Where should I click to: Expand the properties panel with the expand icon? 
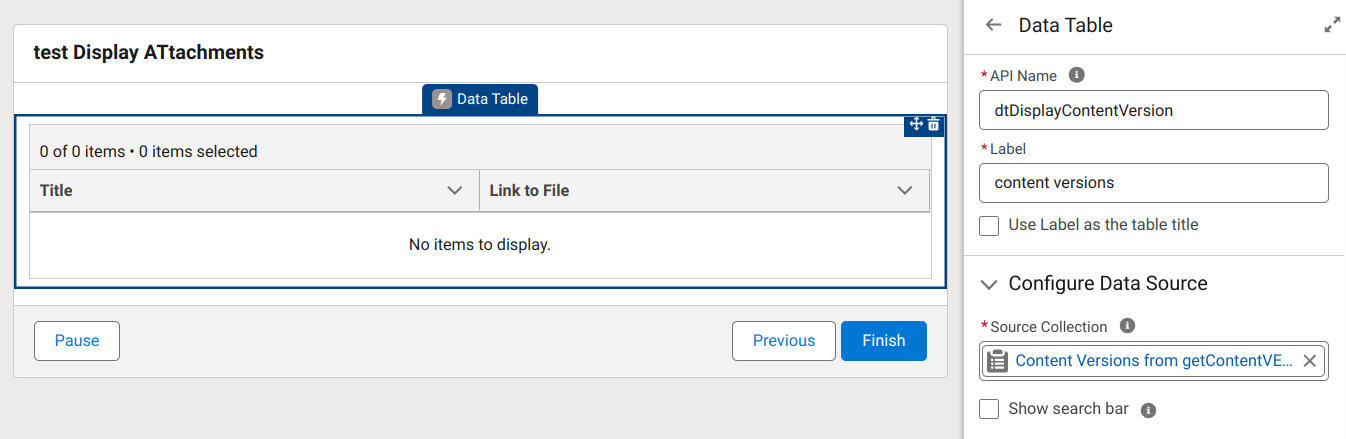point(1331,26)
